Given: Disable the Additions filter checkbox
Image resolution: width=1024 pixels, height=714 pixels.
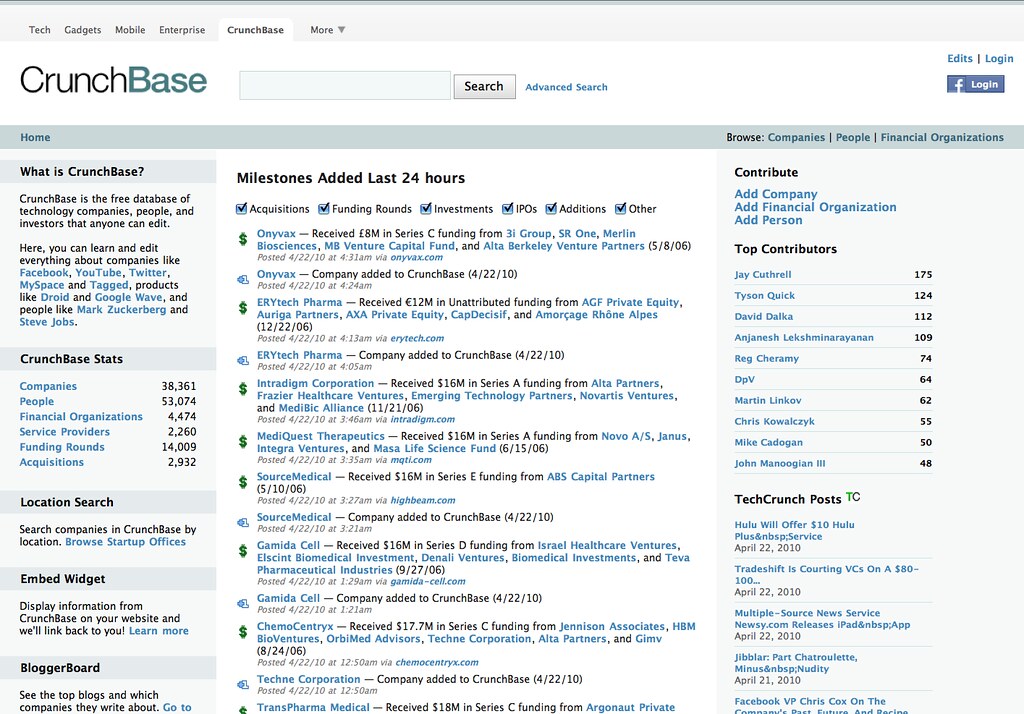Looking at the screenshot, I should coord(551,208).
